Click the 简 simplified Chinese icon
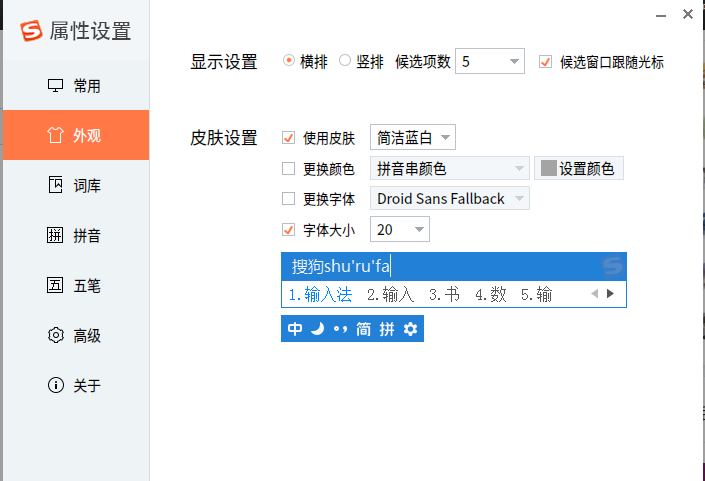Screen dimensions: 705x481 363,329
